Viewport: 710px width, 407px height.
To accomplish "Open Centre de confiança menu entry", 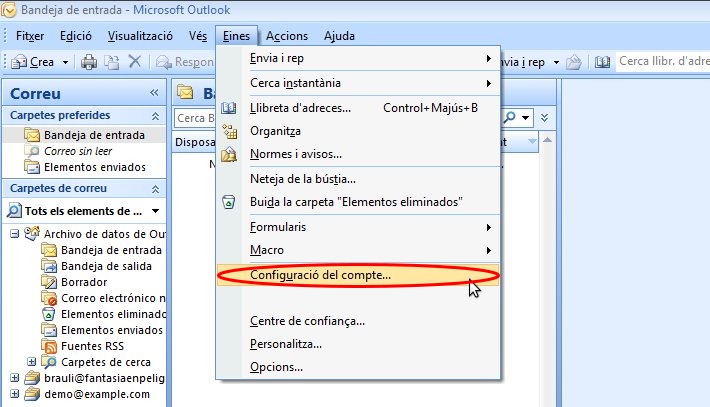I will click(x=359, y=321).
